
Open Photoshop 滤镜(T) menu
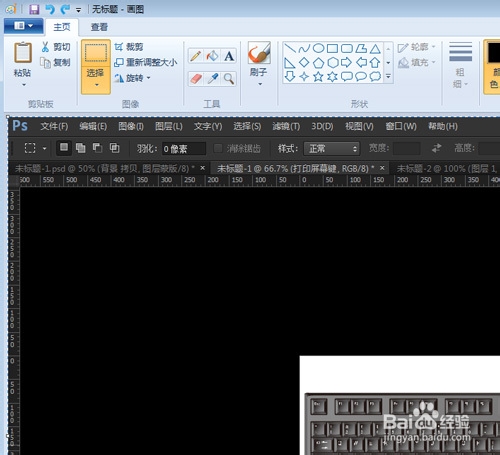pos(286,126)
